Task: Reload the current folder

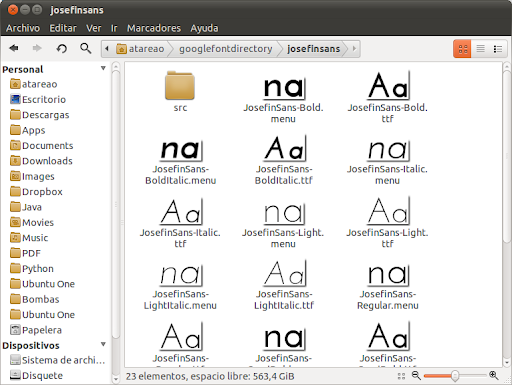Action: click(x=61, y=49)
